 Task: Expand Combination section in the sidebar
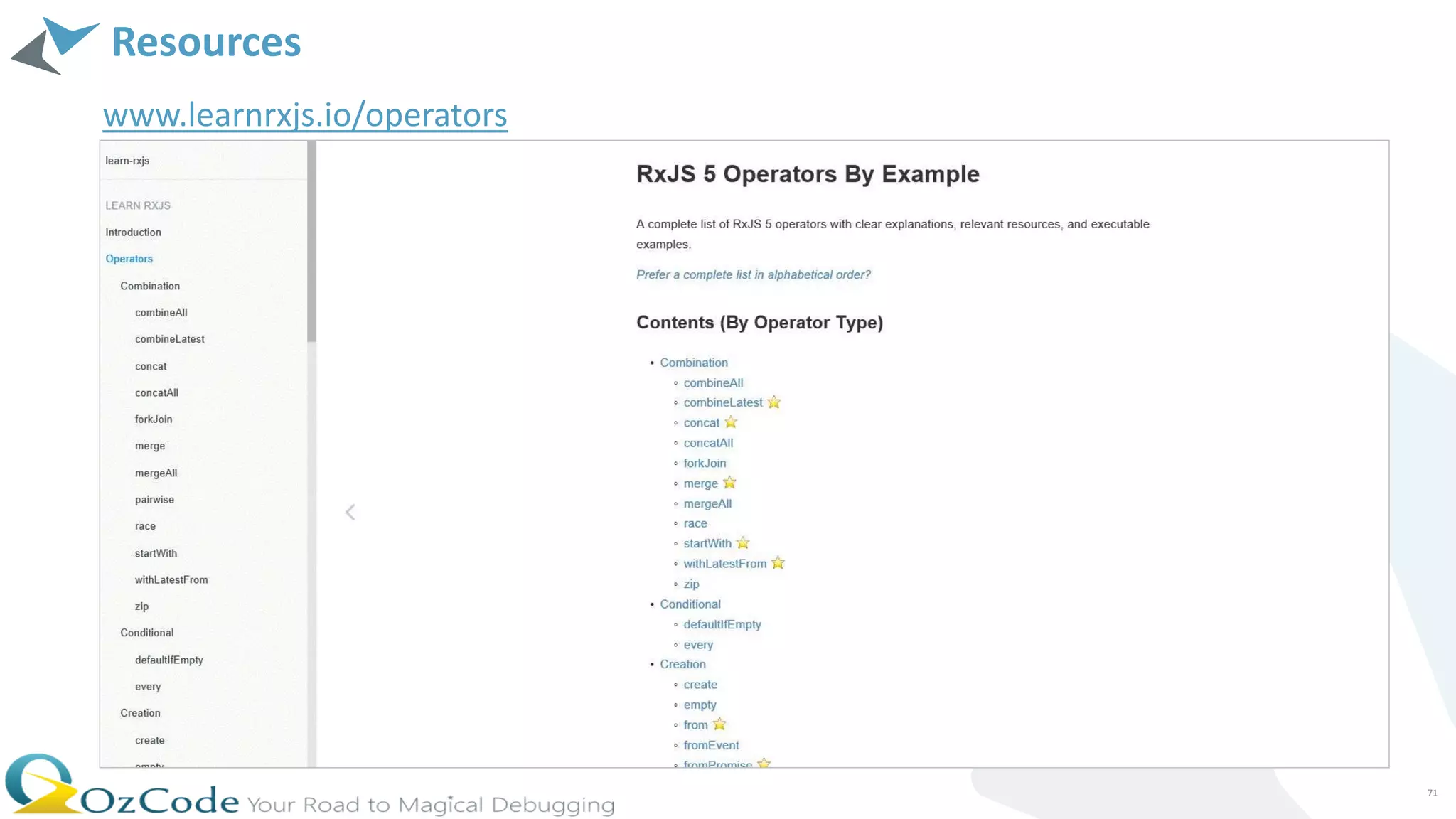click(x=149, y=286)
